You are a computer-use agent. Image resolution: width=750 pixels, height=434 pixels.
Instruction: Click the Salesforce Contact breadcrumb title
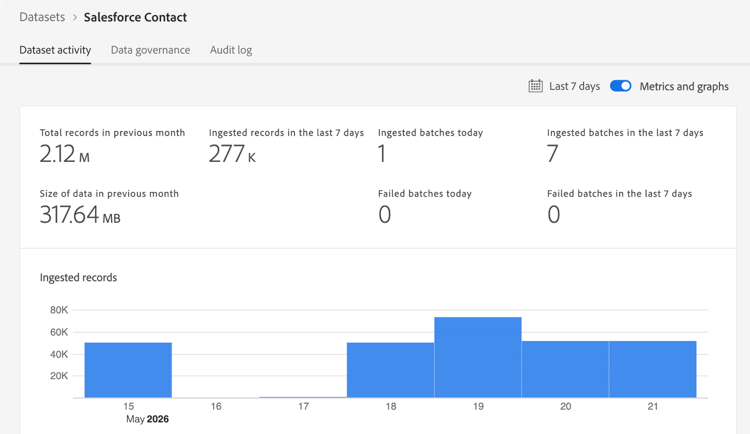(135, 17)
